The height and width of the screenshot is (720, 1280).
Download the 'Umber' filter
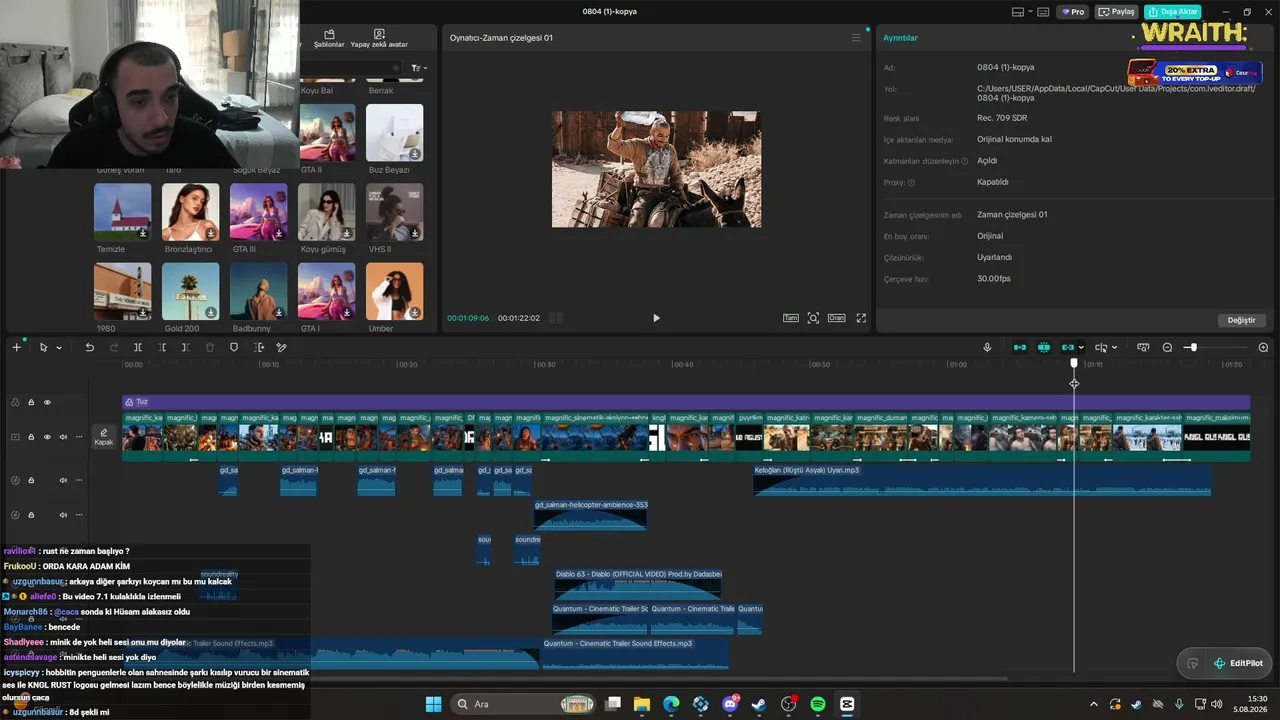pos(415,312)
